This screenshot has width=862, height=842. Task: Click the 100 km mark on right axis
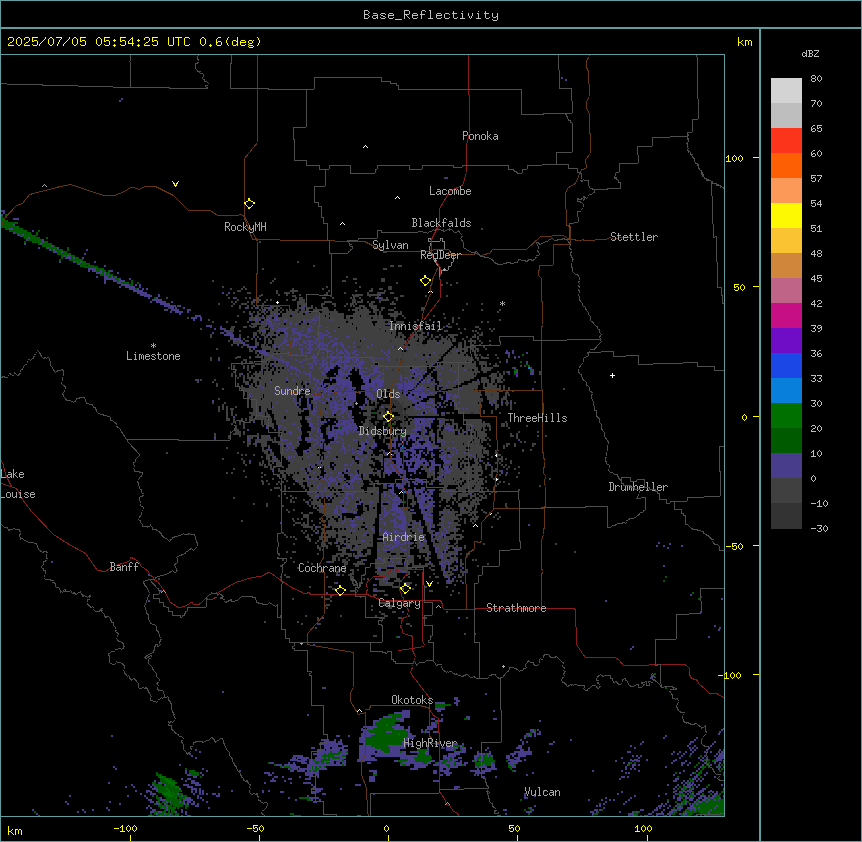pos(734,158)
